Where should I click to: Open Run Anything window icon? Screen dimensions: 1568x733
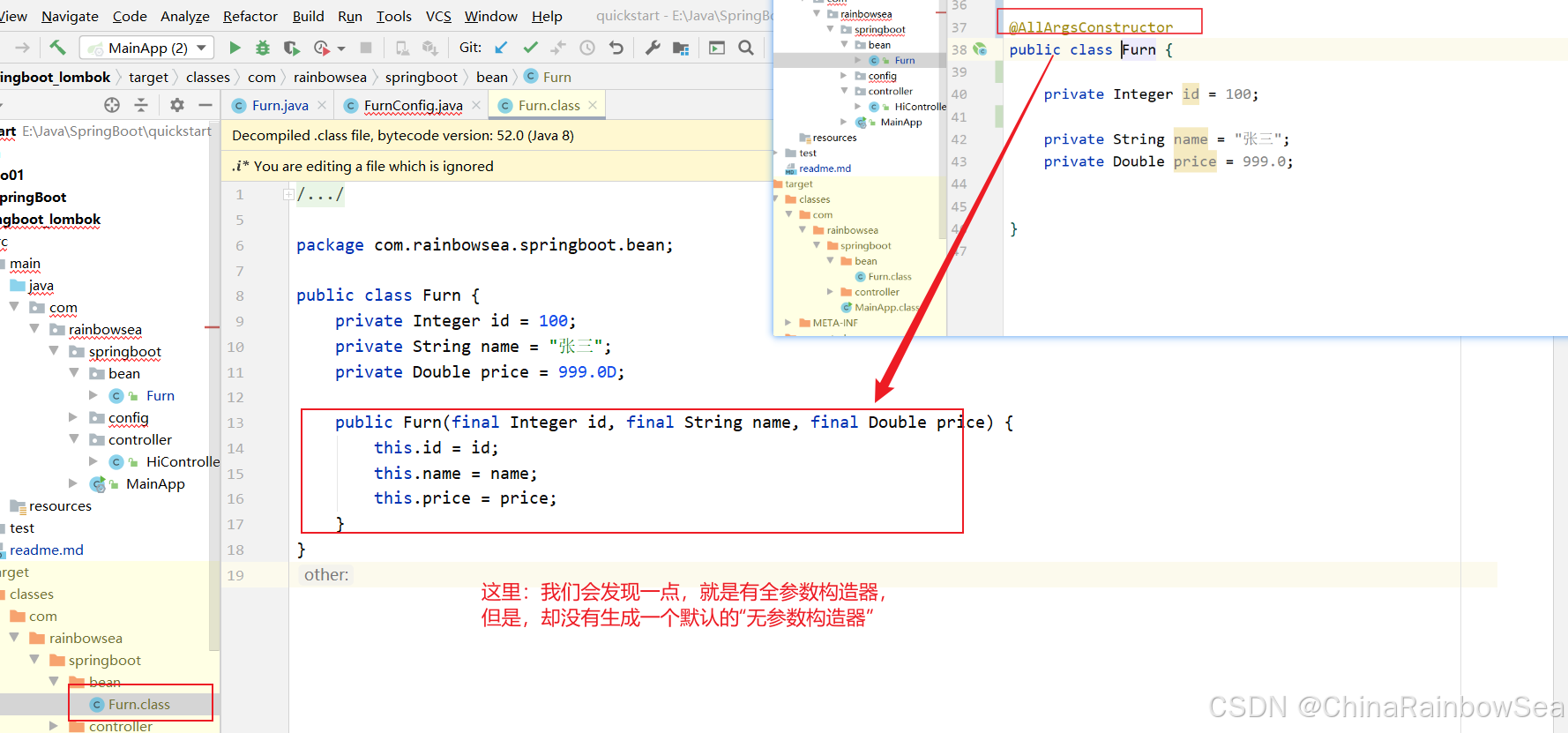pos(717,48)
